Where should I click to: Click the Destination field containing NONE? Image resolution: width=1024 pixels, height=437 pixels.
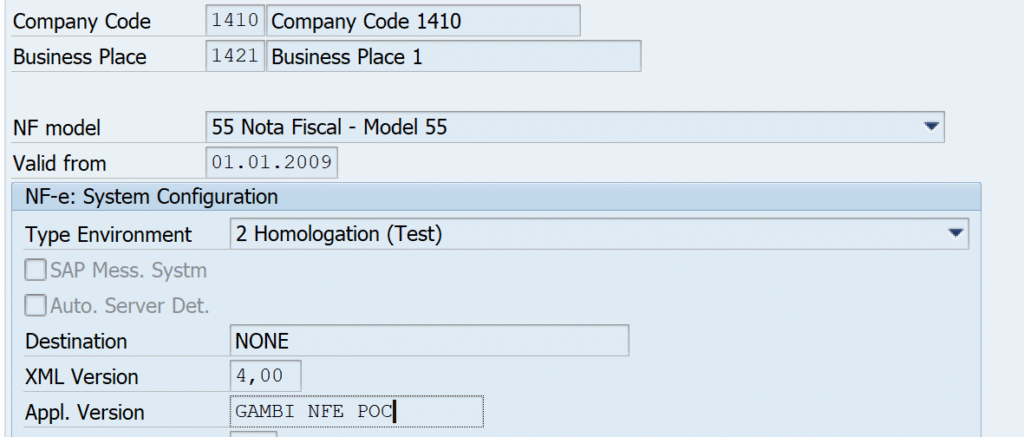[429, 340]
